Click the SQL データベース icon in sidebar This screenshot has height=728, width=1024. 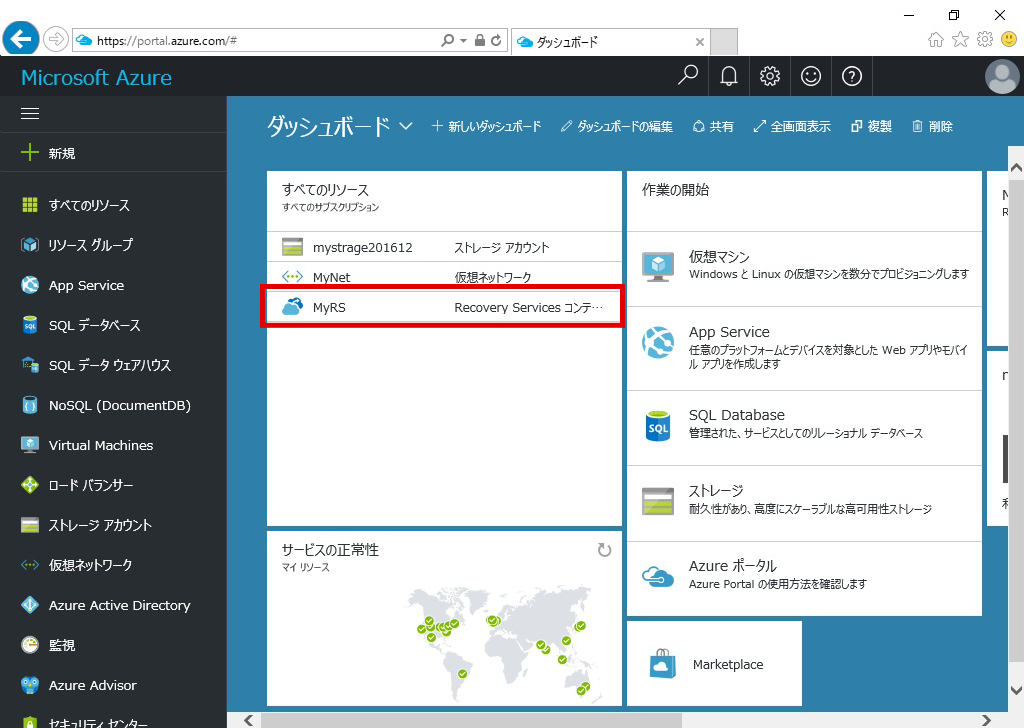coord(30,325)
